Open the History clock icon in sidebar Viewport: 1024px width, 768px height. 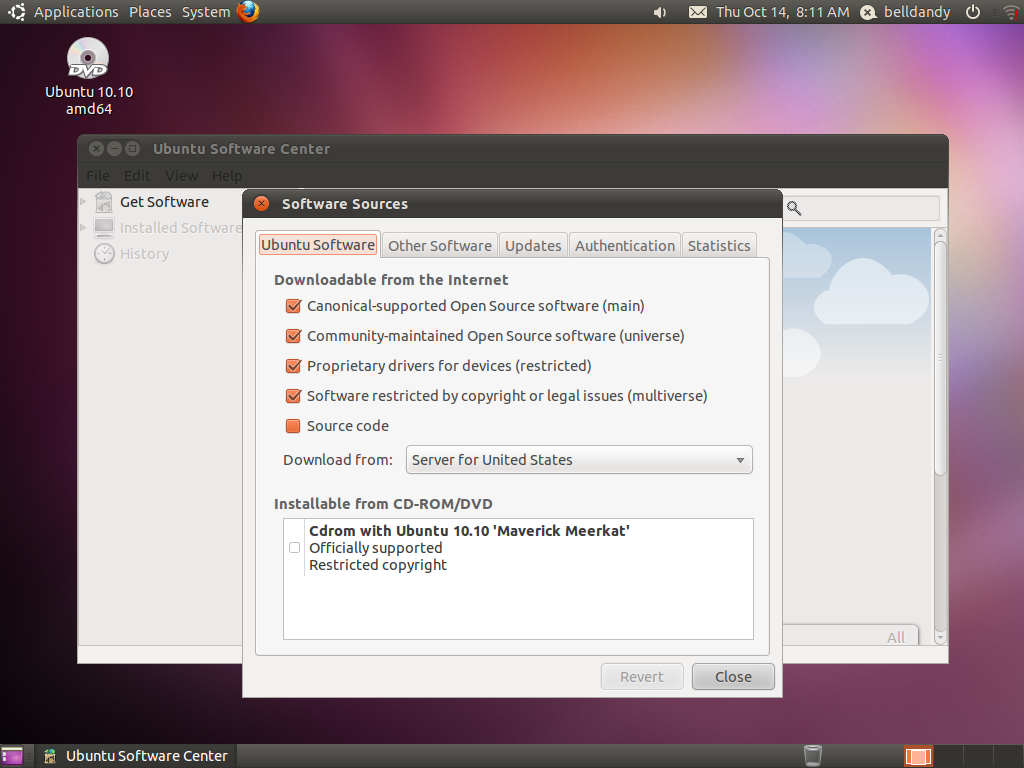[103, 253]
